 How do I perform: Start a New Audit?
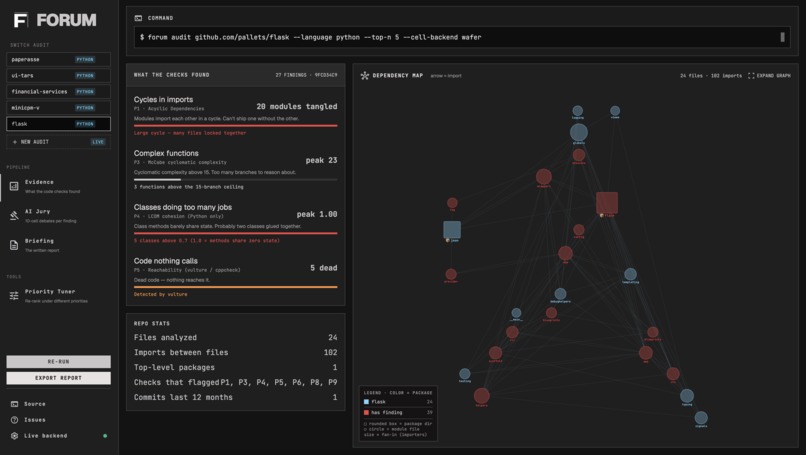[x=58, y=142]
